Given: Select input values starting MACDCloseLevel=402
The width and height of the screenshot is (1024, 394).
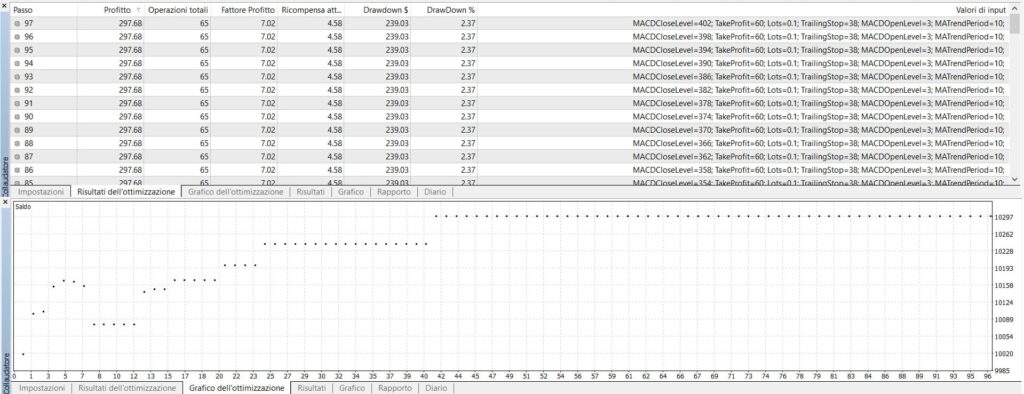Looking at the screenshot, I should pyautogui.click(x=819, y=24).
